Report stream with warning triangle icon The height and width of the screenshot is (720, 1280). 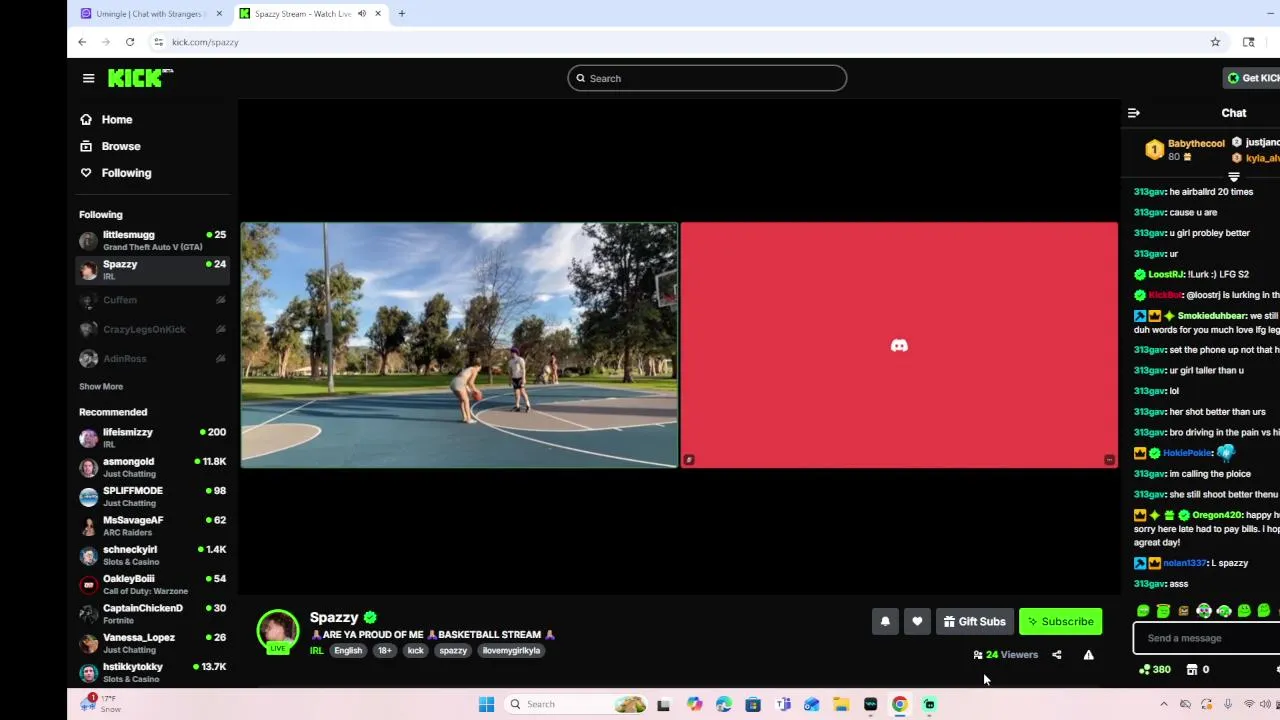pos(1088,655)
